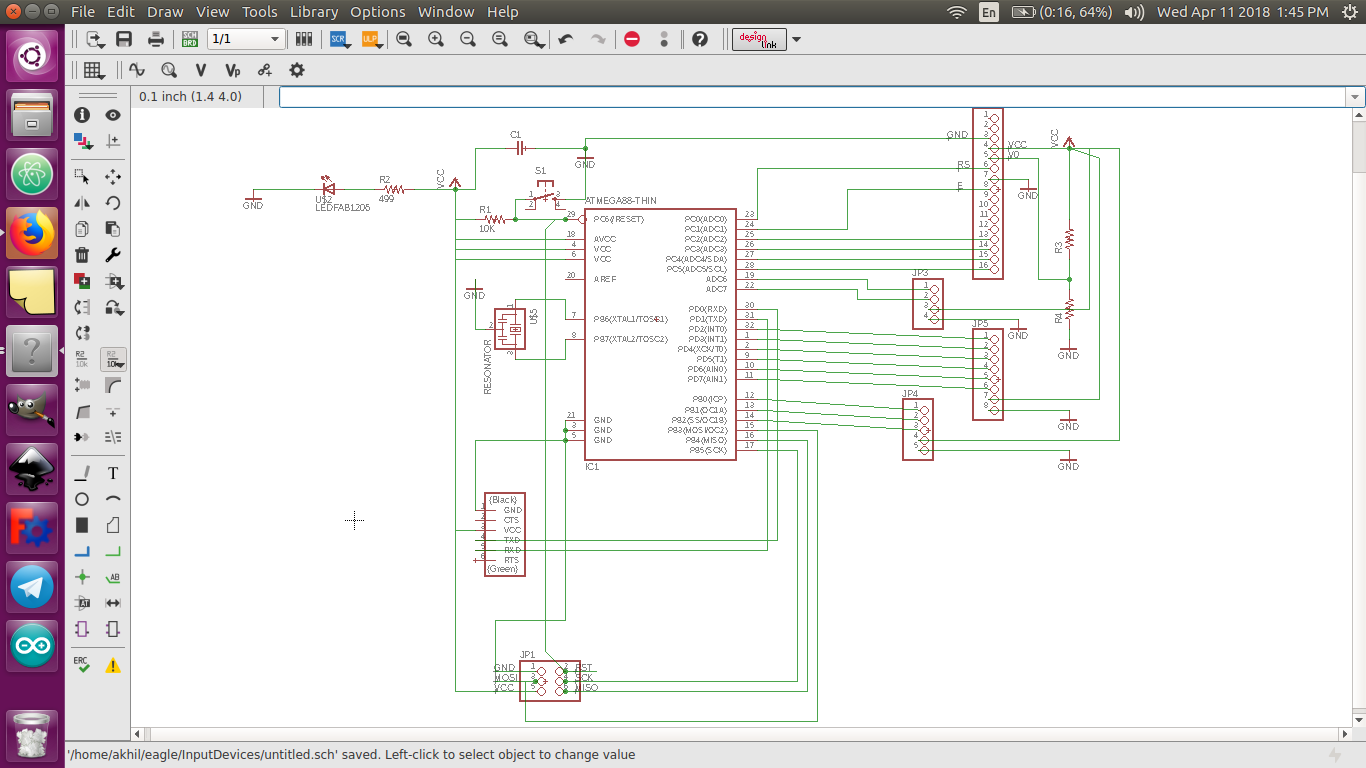
Task: Click the Junction tool icon
Action: (x=83, y=577)
